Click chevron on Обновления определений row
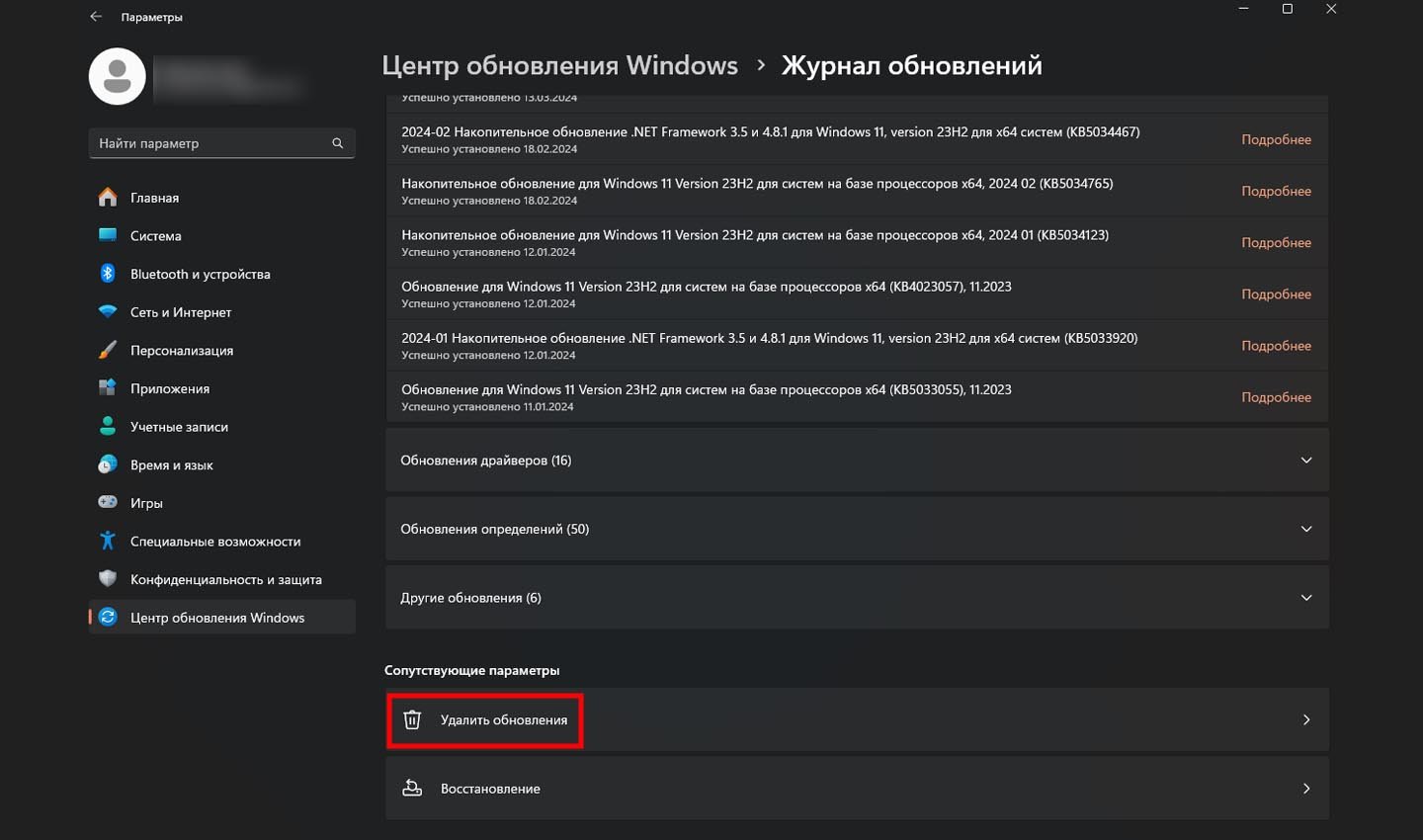Screen dimensions: 1423x840 [x=1305, y=529]
